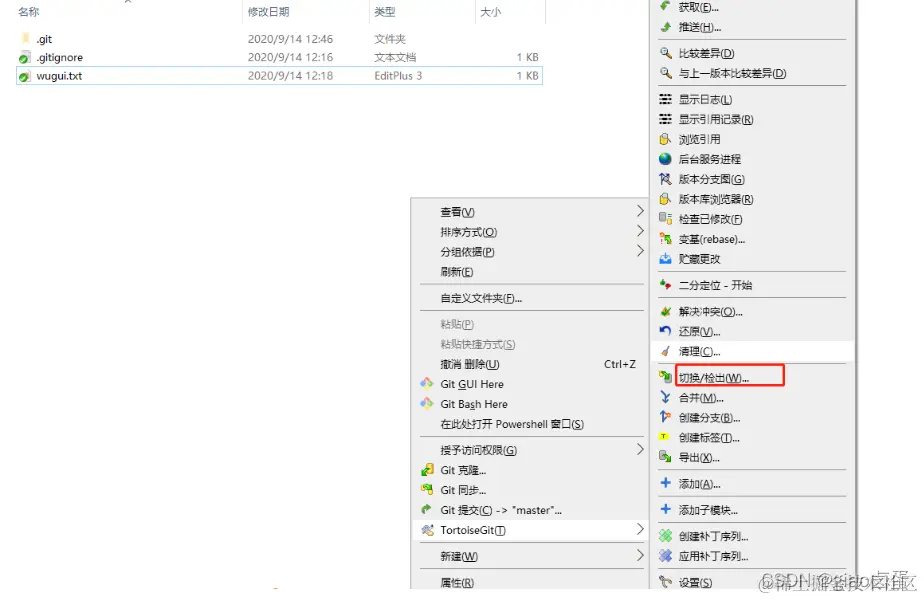Click the Stash Changes (贮藏更改) icon
Viewport: 924px width, 600px height.
click(665, 259)
